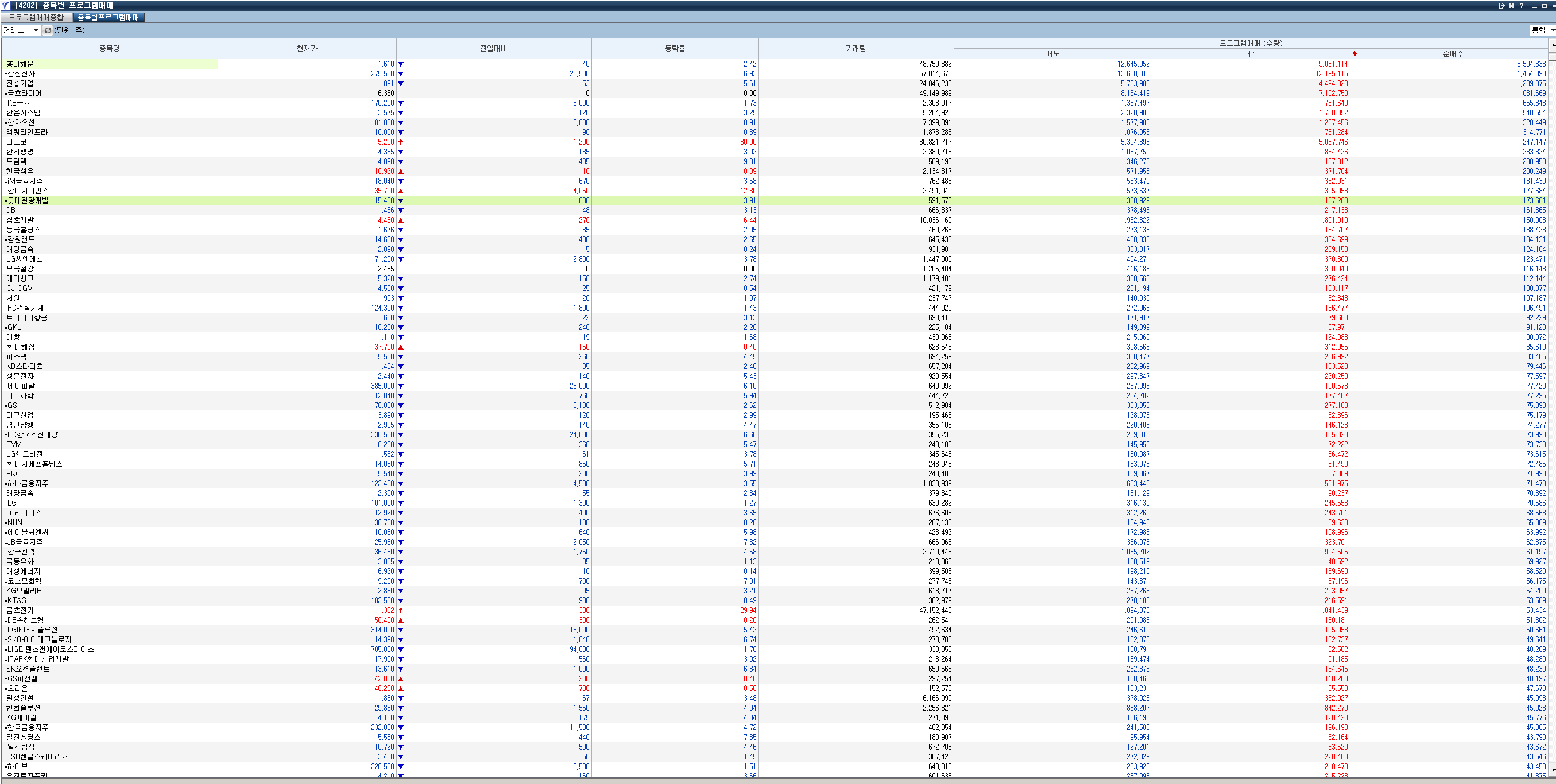Select the KB금융 stock row
Viewport: 1556px width, 784px height.
tap(775, 103)
